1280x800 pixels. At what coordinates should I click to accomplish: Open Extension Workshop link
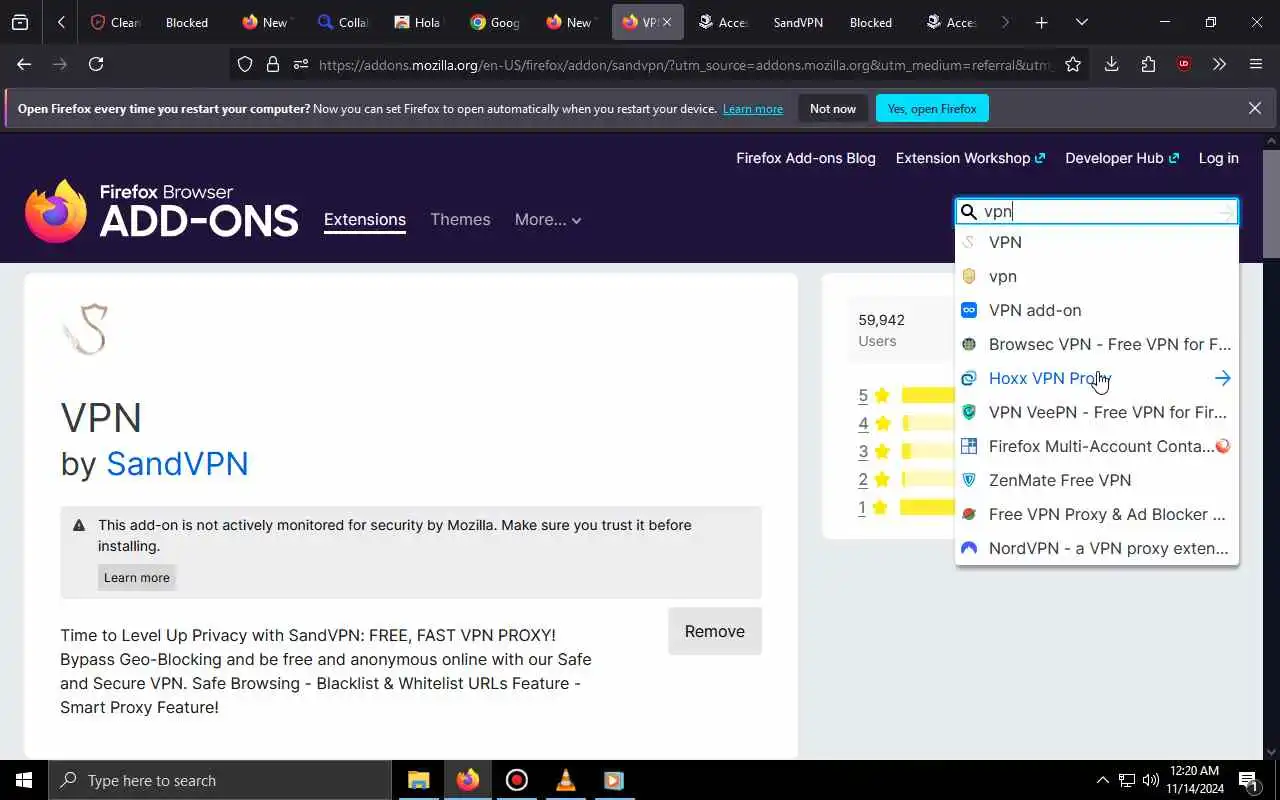[x=970, y=158]
